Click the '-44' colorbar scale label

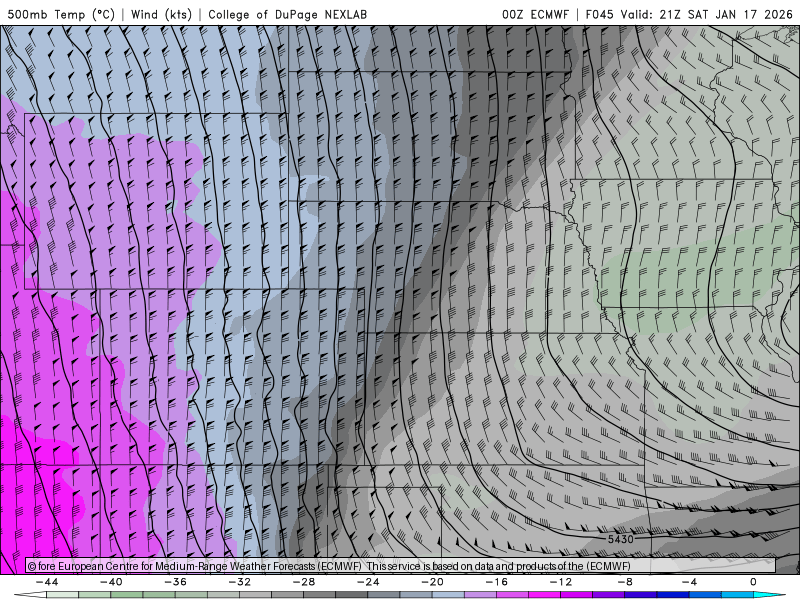tap(47, 582)
